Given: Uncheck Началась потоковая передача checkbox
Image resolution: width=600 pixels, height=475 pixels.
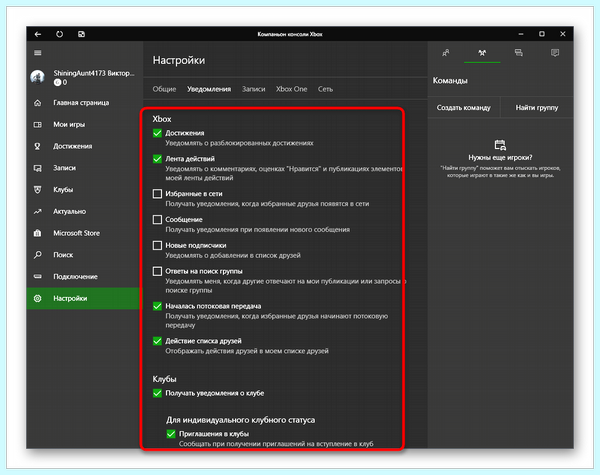Looking at the screenshot, I should pyautogui.click(x=157, y=306).
